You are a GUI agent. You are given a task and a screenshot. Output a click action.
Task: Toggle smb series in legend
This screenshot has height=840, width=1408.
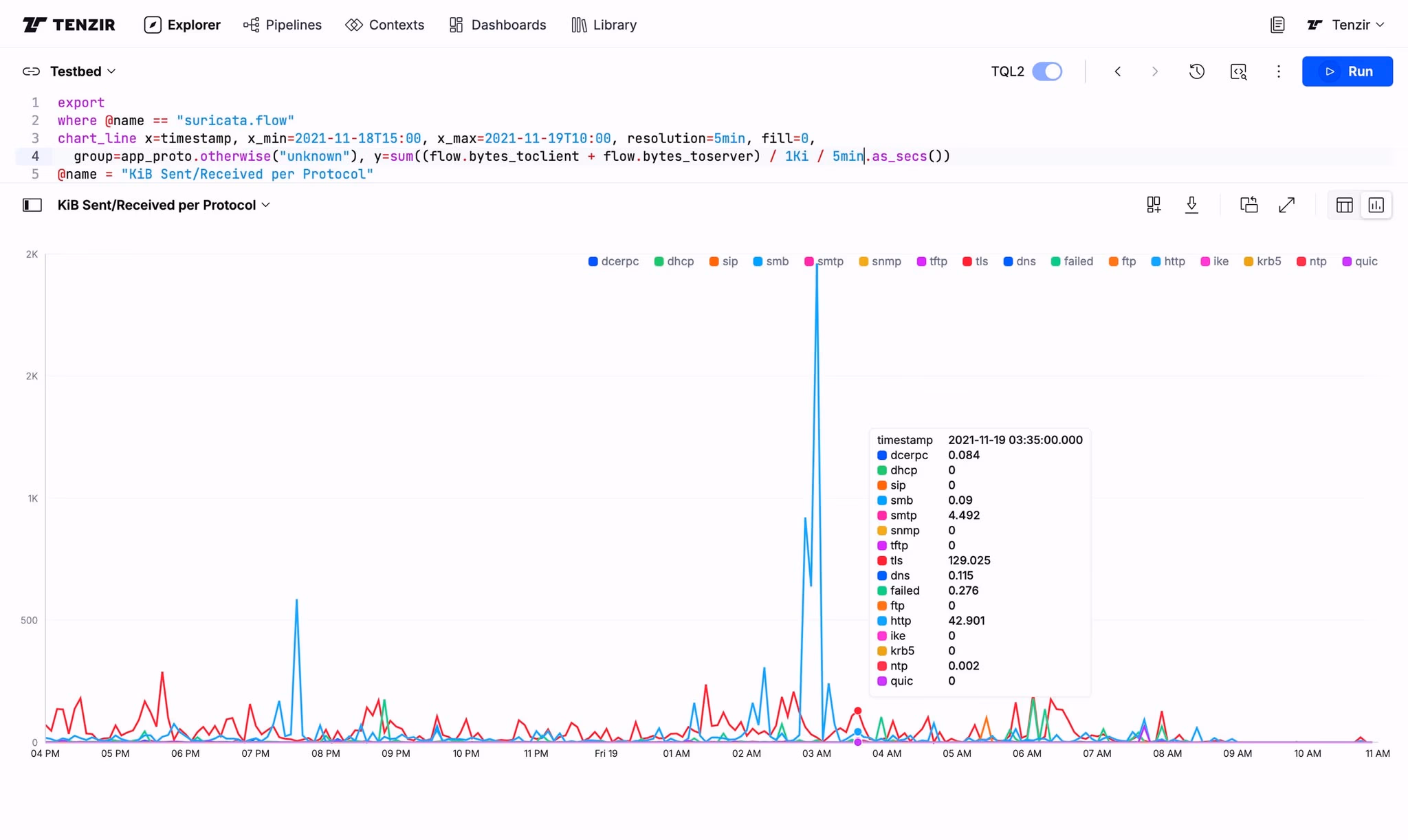pos(771,261)
